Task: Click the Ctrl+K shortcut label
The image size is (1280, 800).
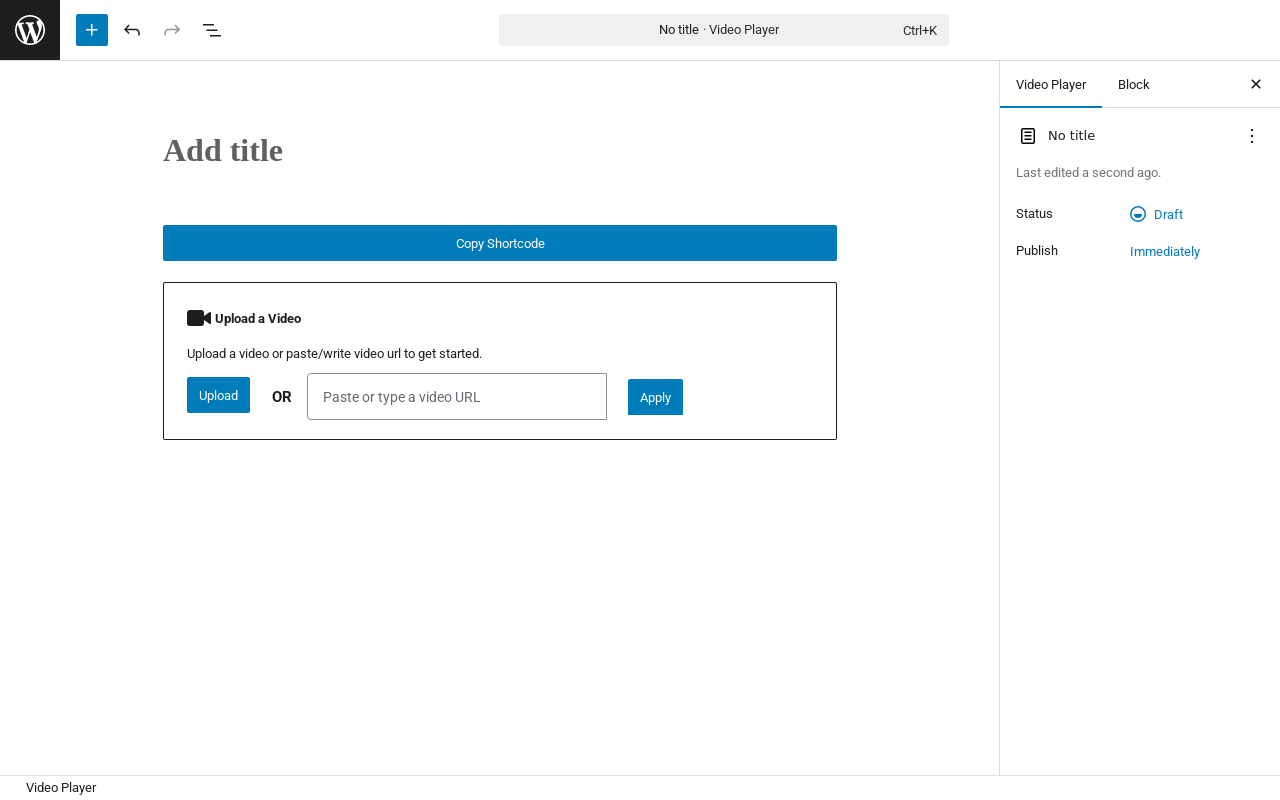Action: pyautogui.click(x=920, y=31)
